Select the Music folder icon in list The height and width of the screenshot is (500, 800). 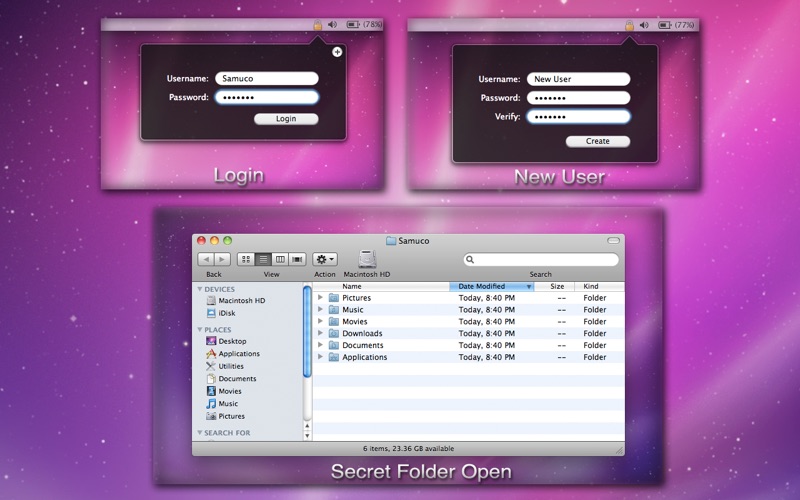pos(334,310)
